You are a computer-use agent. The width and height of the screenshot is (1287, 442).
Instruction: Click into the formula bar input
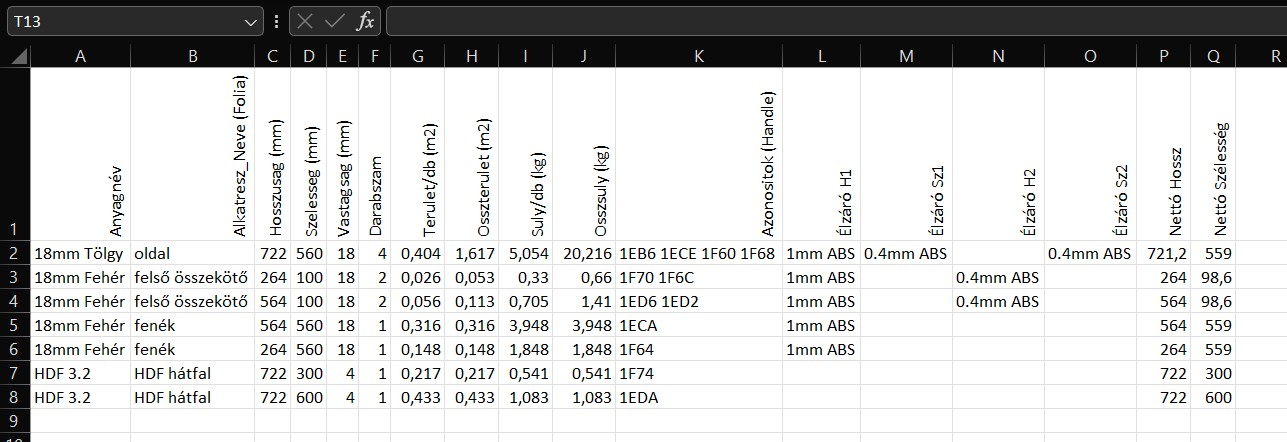[x=835, y=21]
